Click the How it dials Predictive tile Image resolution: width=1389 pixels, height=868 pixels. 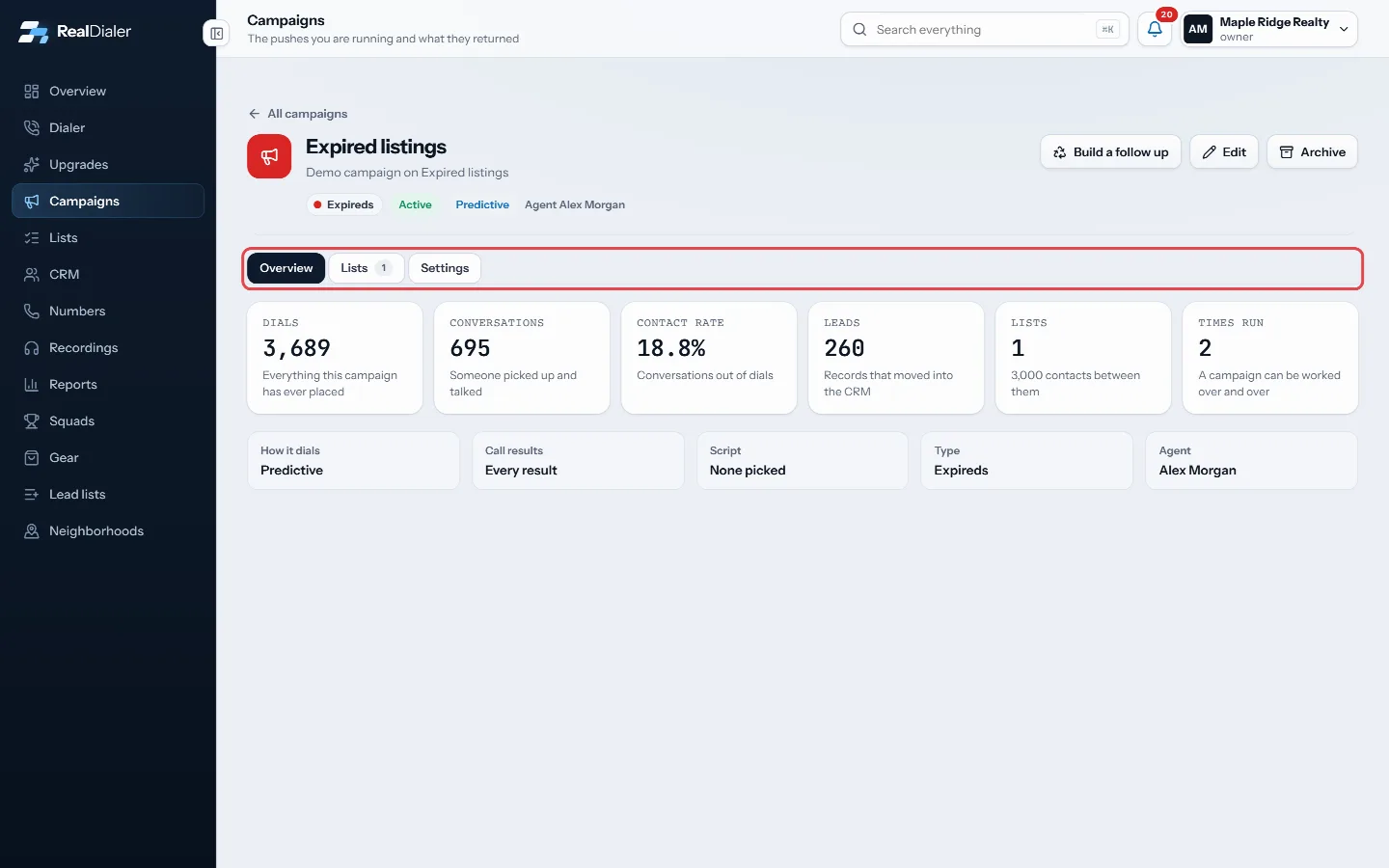tap(354, 461)
